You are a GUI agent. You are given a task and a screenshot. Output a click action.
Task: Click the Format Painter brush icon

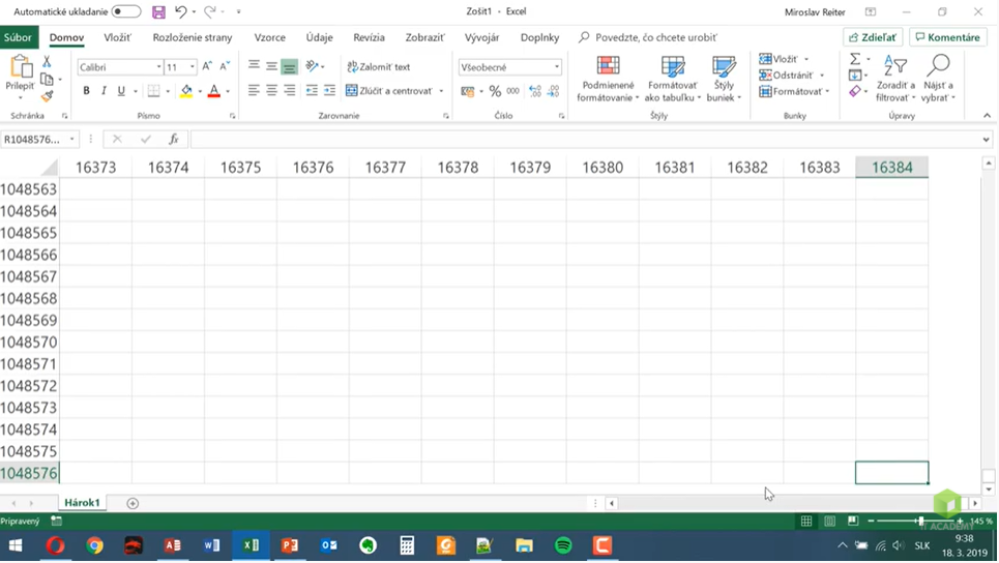(47, 96)
